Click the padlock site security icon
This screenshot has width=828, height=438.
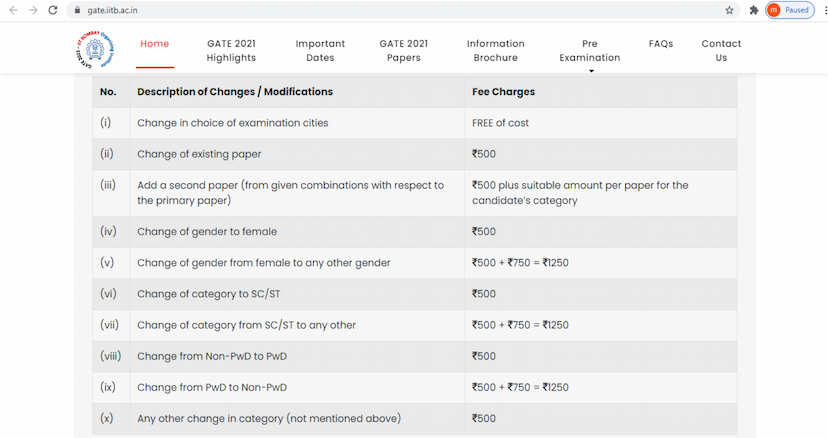coord(77,10)
